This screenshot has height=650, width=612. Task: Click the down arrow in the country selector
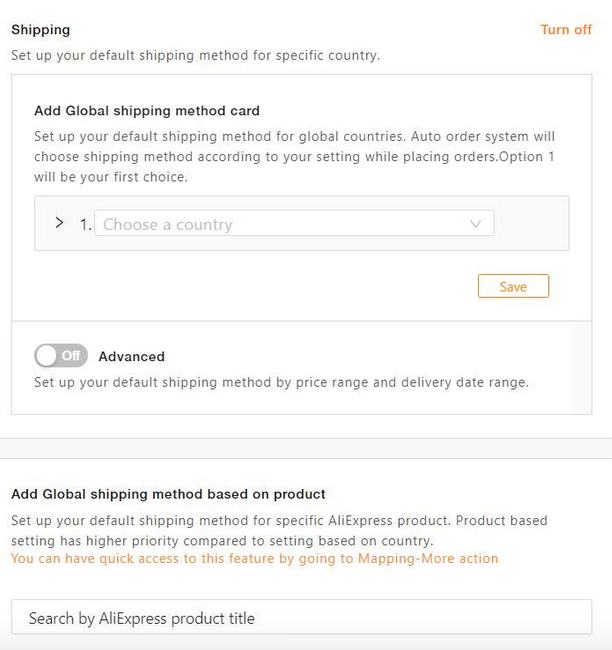tap(476, 224)
